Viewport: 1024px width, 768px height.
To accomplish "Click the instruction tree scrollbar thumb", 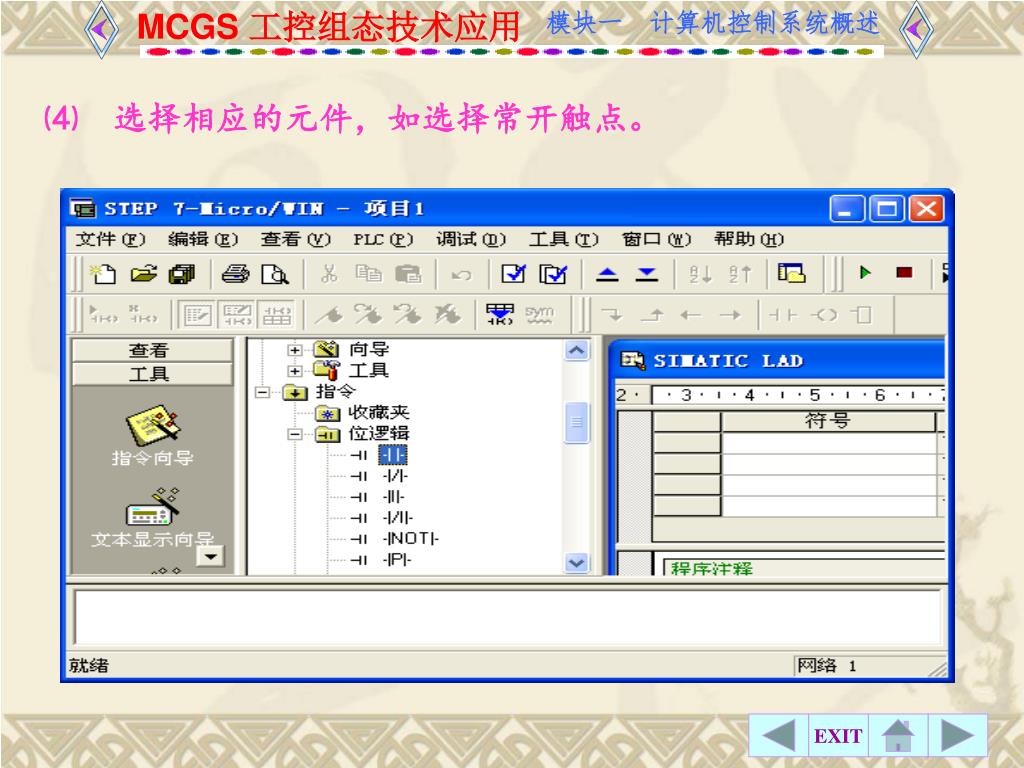I will click(x=577, y=423).
